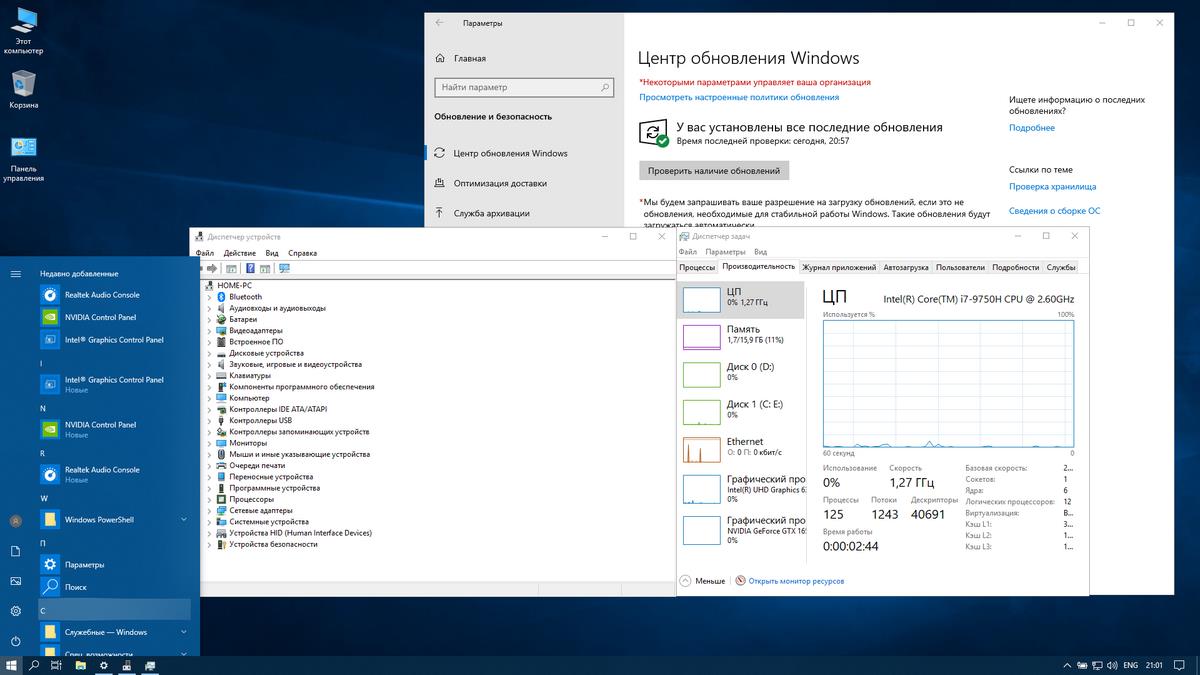1200x675 pixels.
Task: Open Realtek Audio Console under recently added
Action: coord(101,295)
